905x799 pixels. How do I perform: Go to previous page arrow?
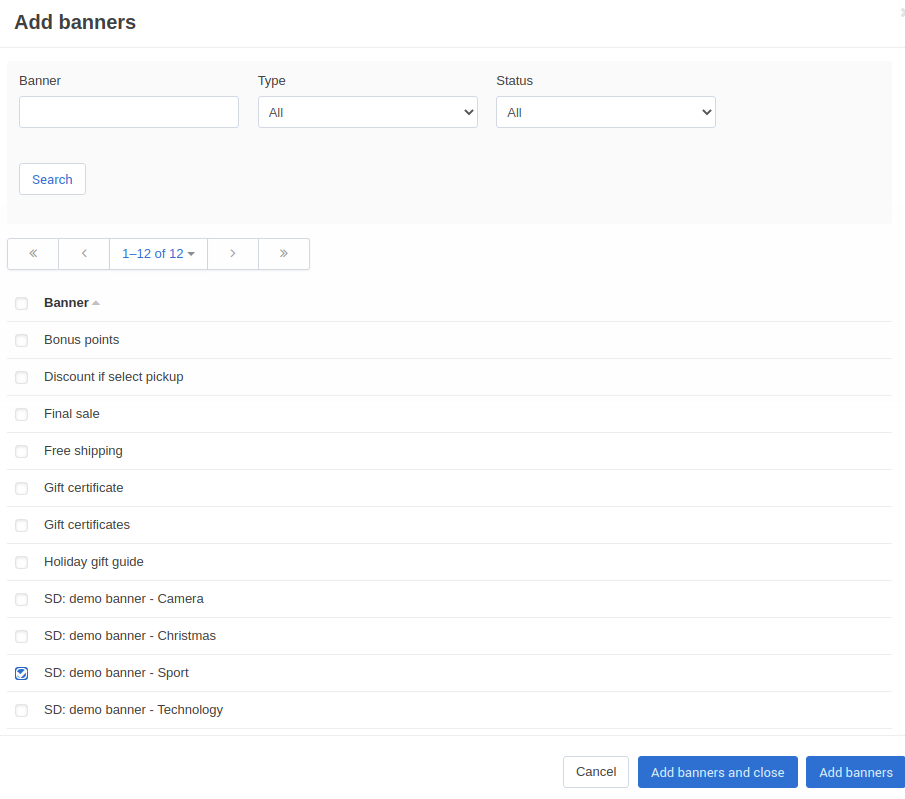pyautogui.click(x=84, y=253)
